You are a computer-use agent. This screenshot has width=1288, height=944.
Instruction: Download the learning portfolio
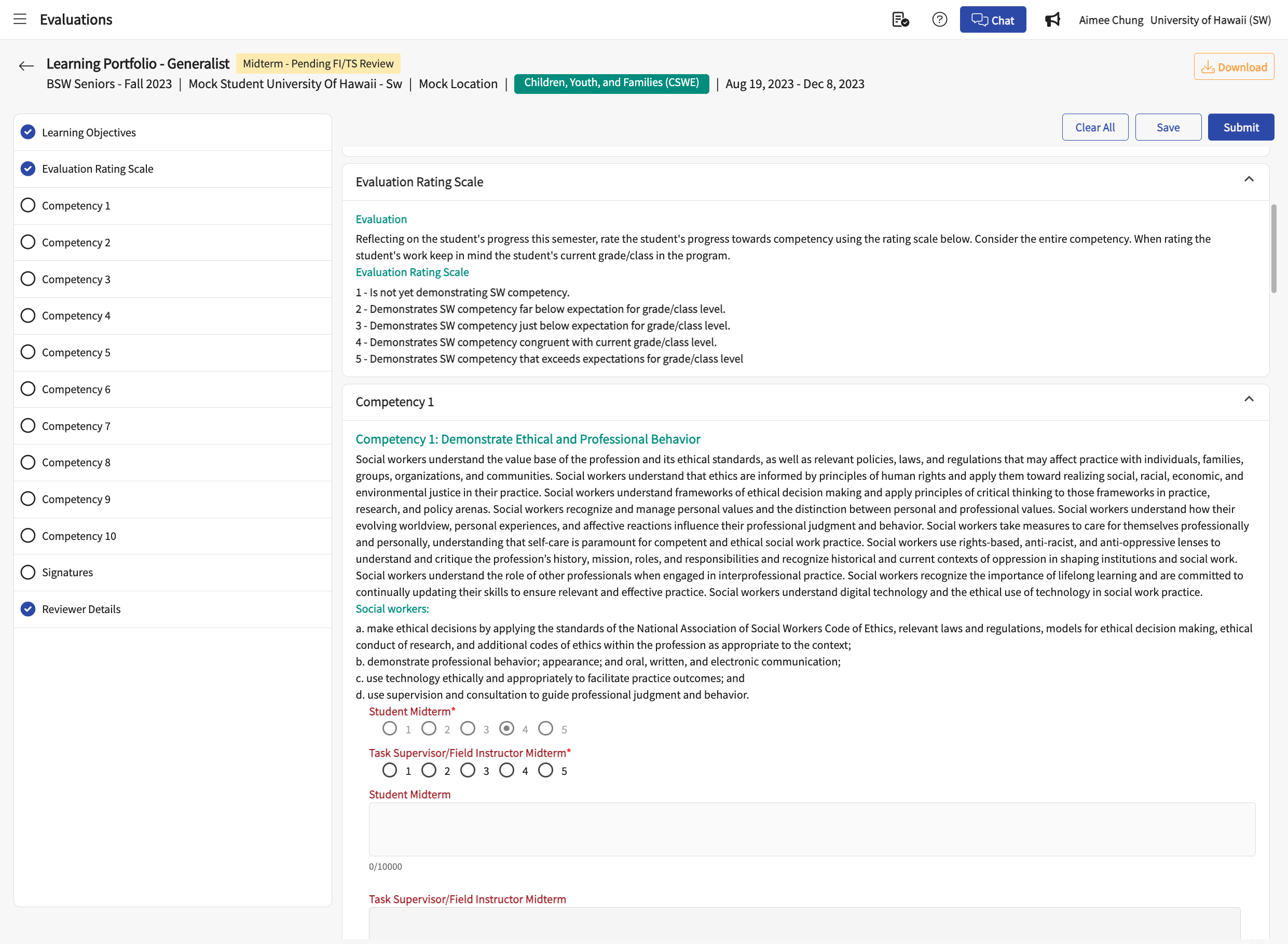[1234, 67]
